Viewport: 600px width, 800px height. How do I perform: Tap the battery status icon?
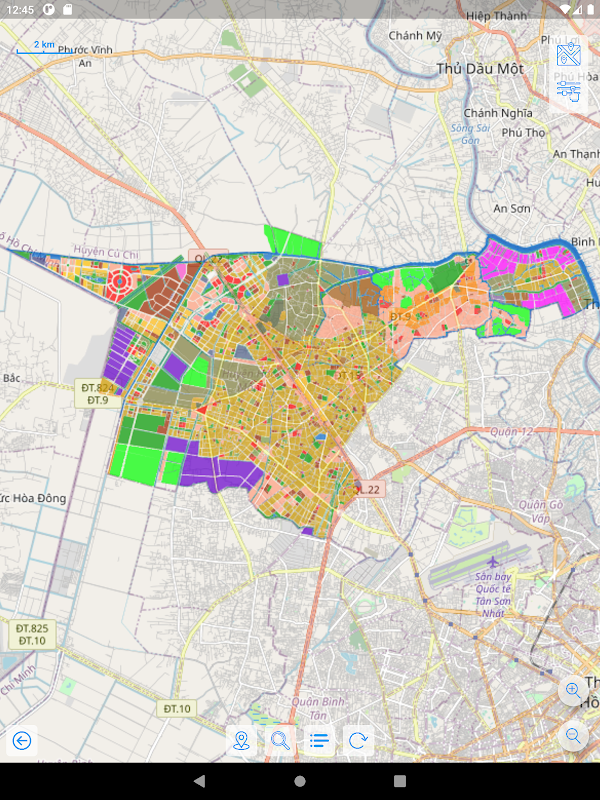(591, 10)
